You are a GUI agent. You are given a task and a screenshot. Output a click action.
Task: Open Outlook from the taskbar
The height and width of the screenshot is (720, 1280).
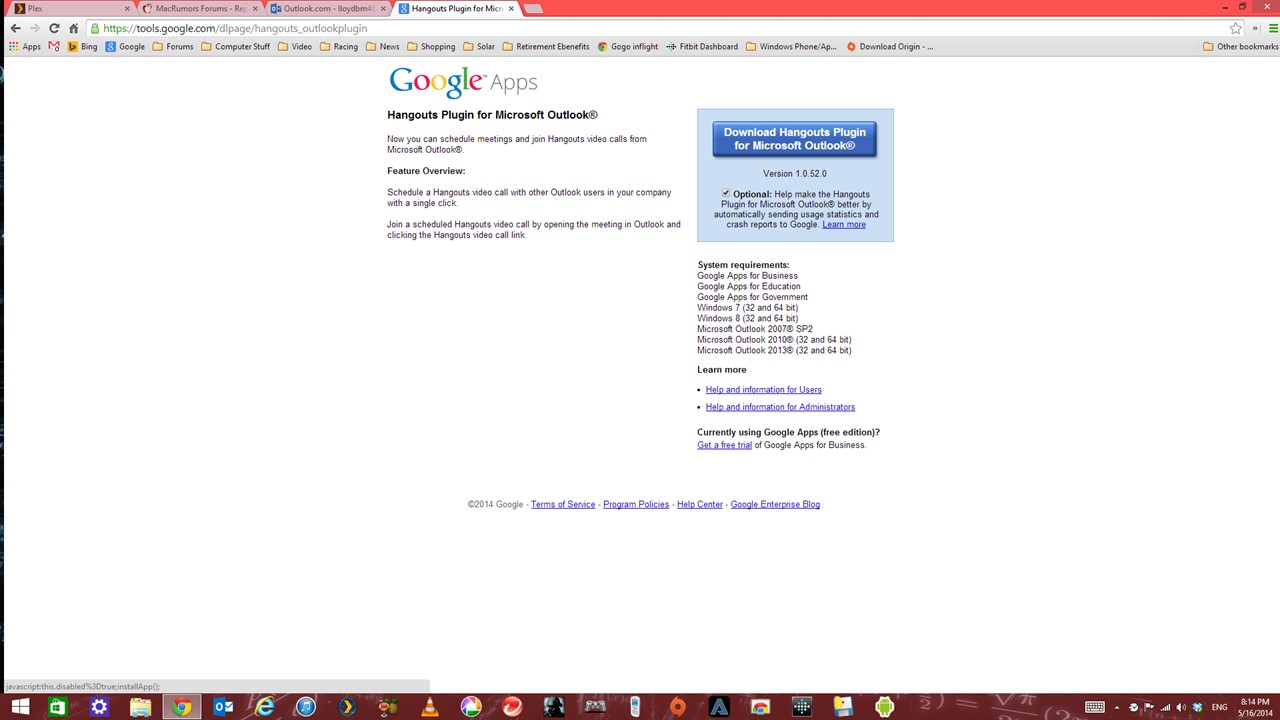point(223,707)
